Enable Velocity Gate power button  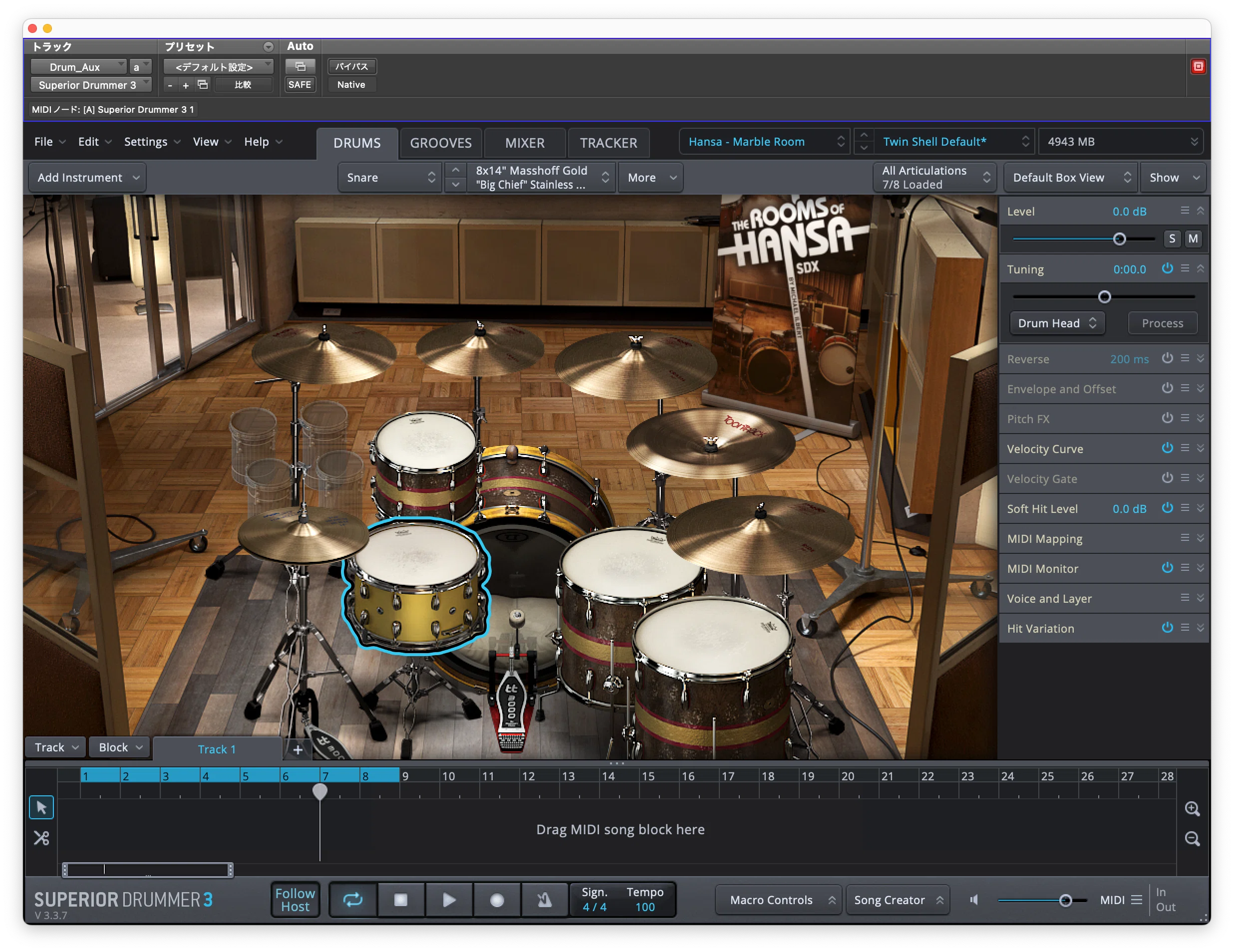1167,478
